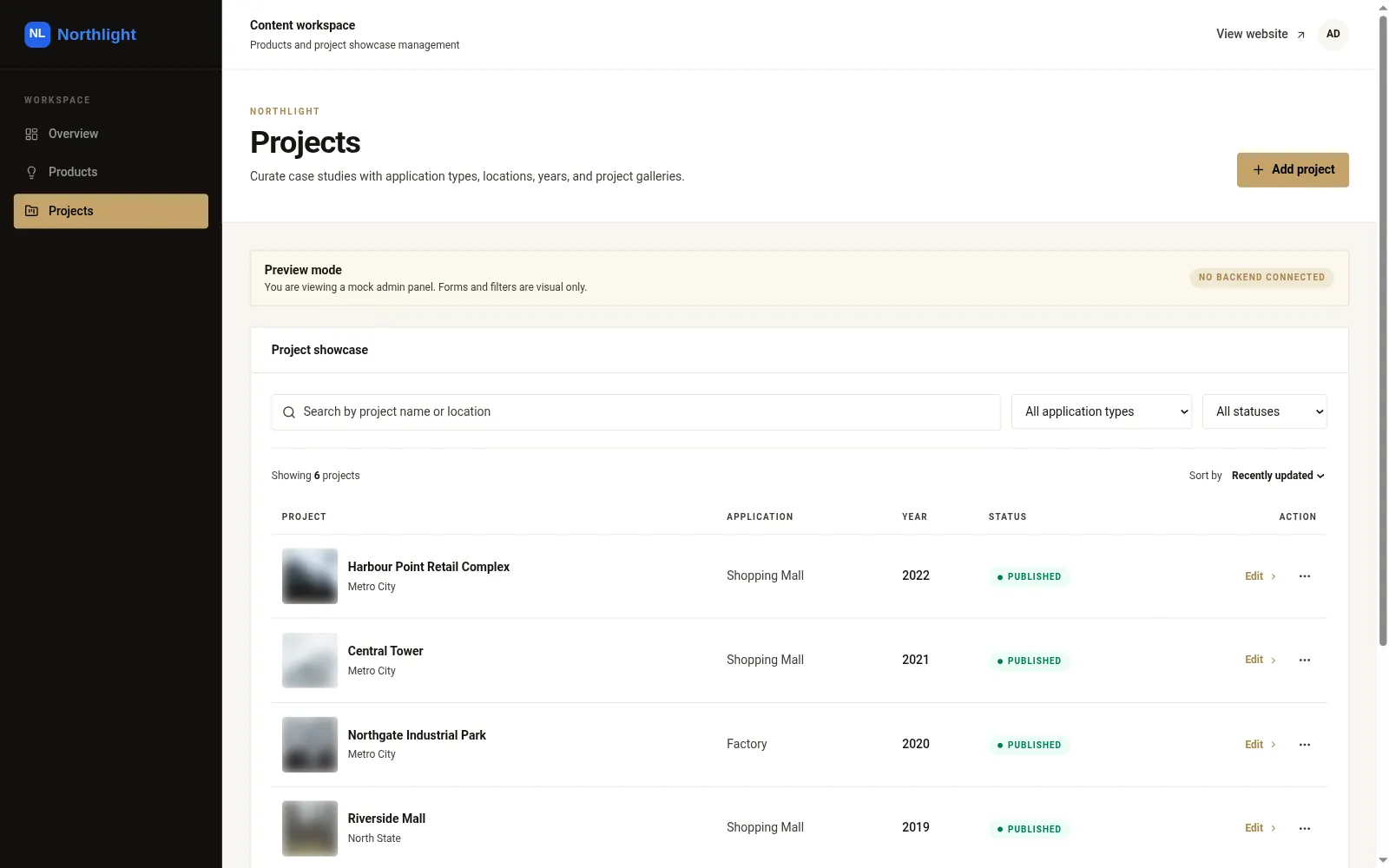The width and height of the screenshot is (1389, 868).
Task: Click the Harbour Point Retail Complex title
Action: (x=429, y=567)
